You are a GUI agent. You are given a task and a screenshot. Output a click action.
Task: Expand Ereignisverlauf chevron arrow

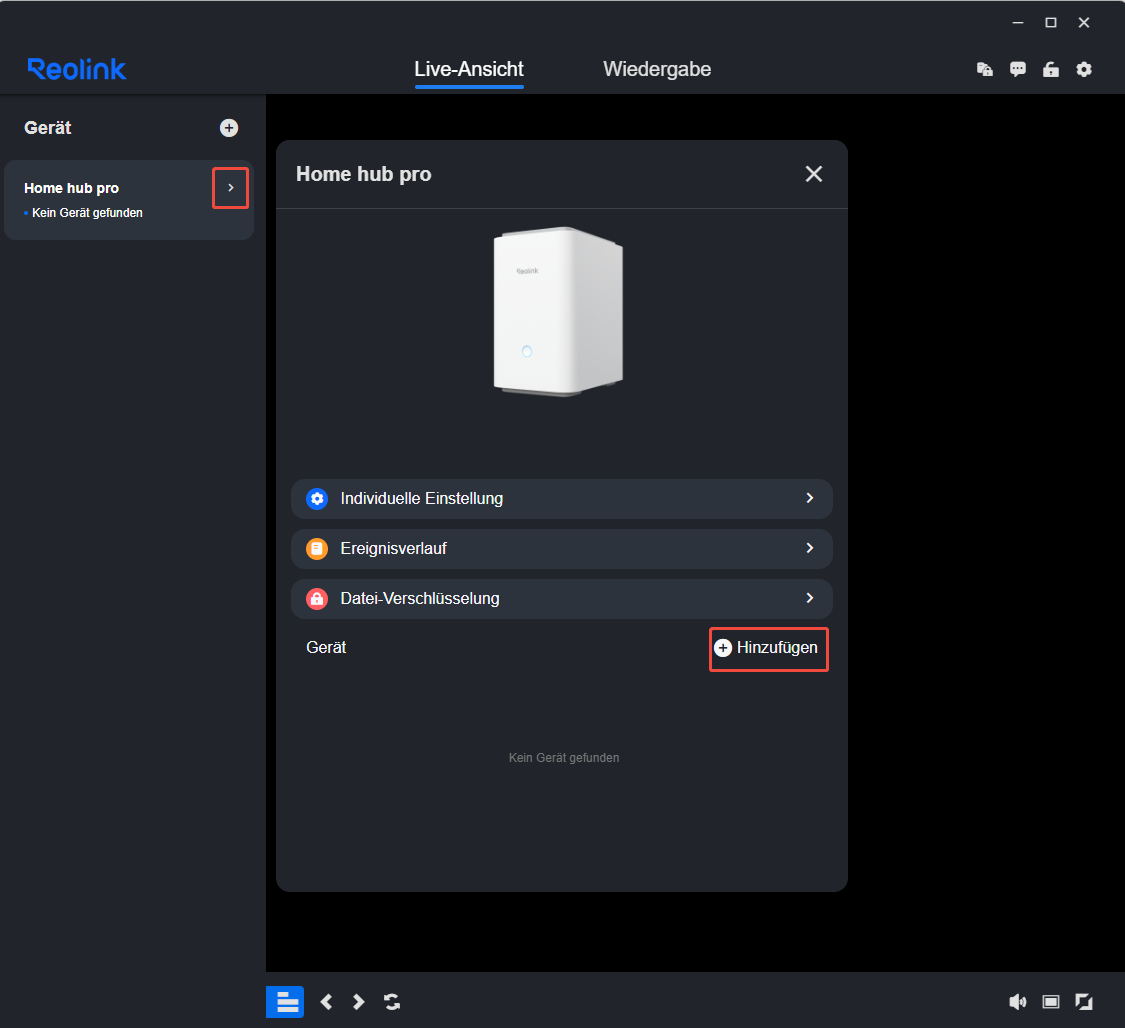point(810,548)
